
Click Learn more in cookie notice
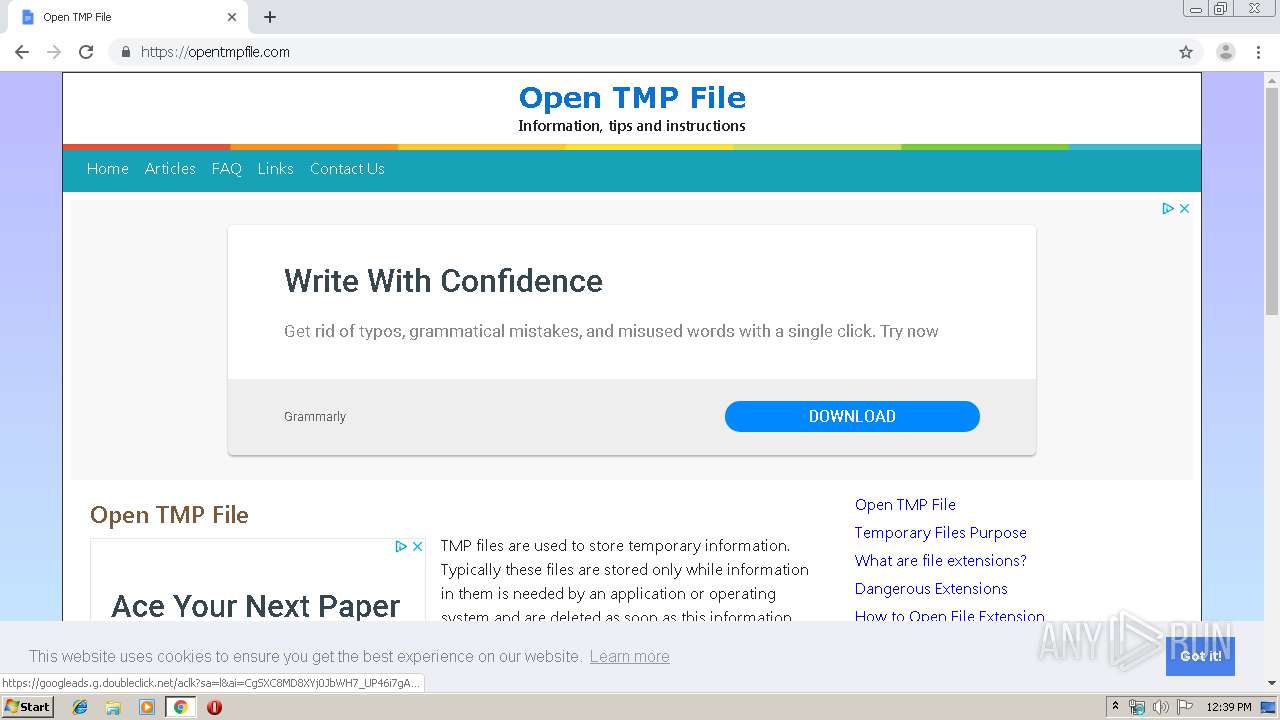pyautogui.click(x=629, y=657)
